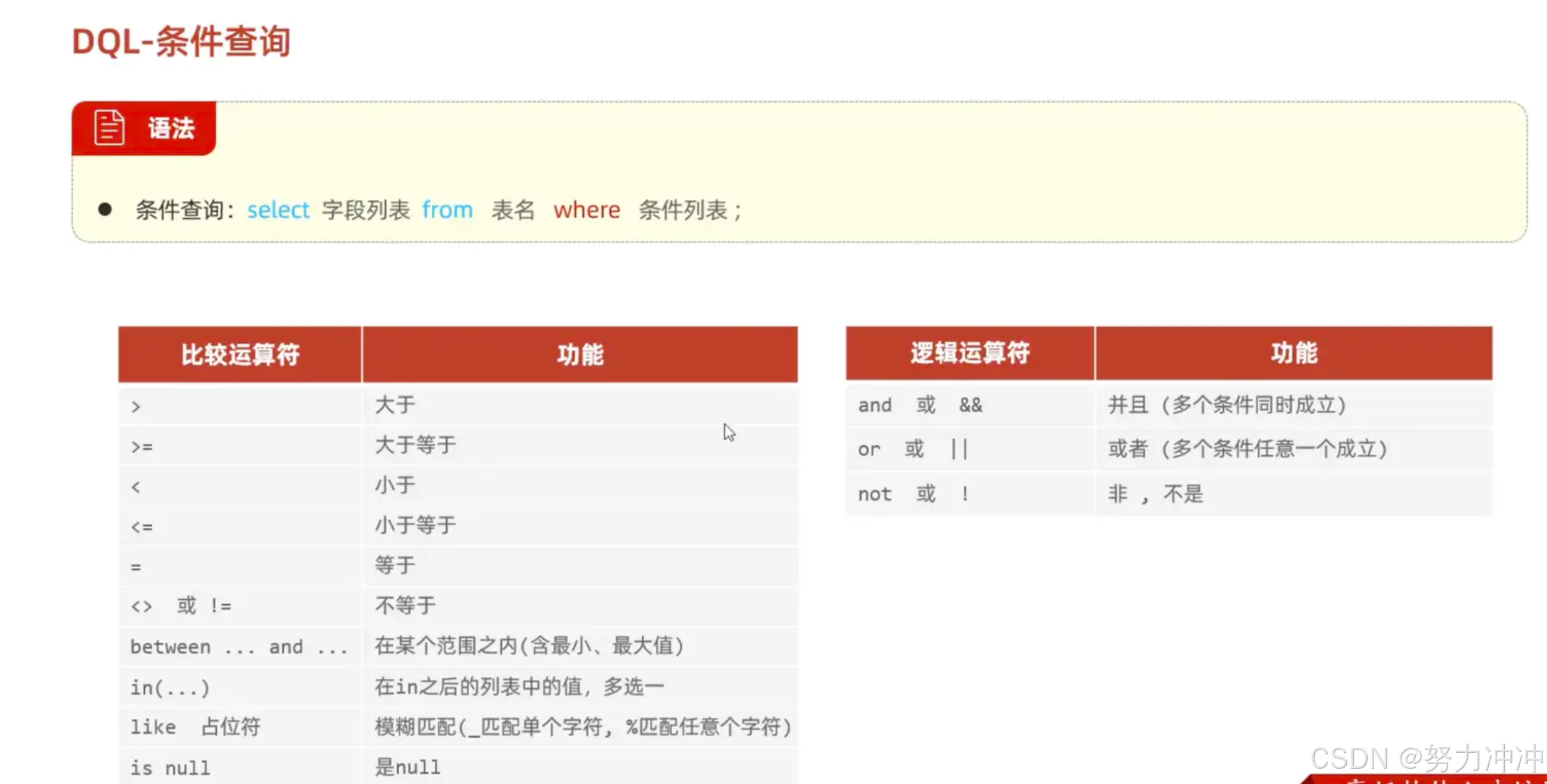
Task: Click the 比较运算符 column header
Action: pos(240,354)
